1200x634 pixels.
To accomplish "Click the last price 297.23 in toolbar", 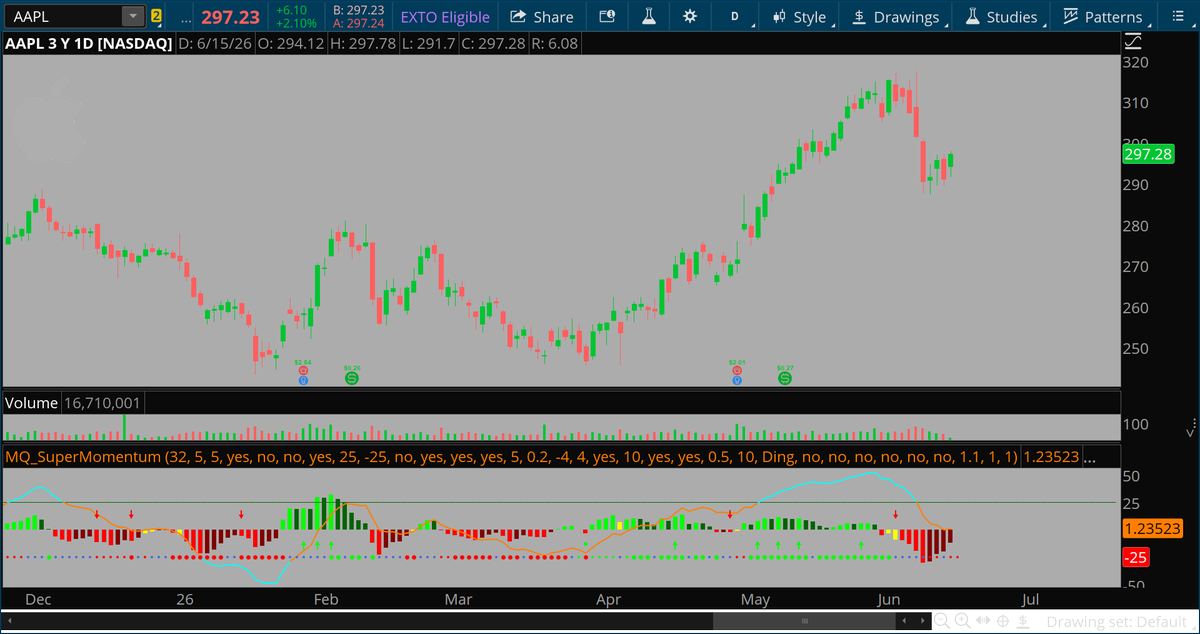I will point(229,17).
